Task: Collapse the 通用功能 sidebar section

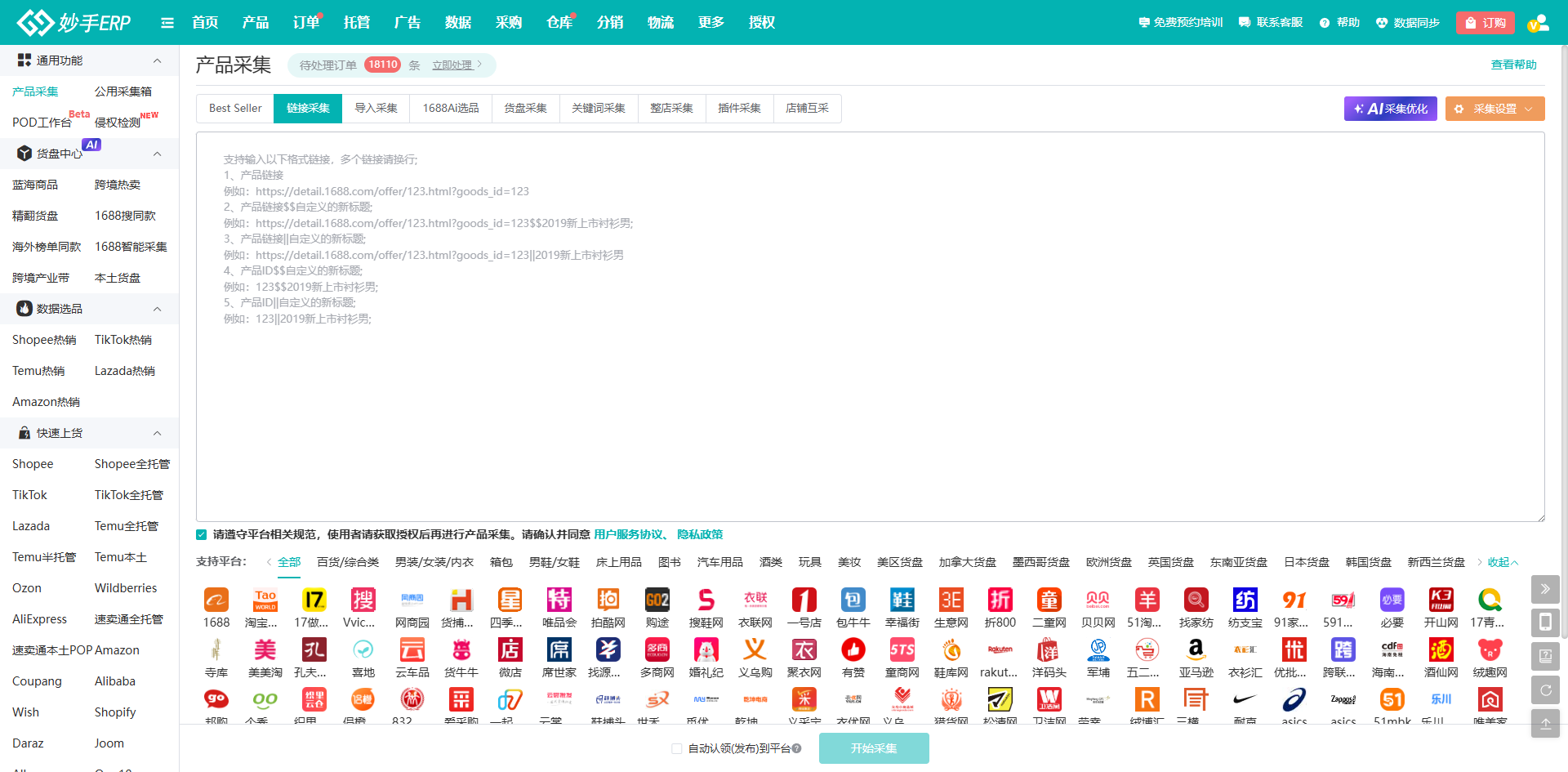Action: 157,60
